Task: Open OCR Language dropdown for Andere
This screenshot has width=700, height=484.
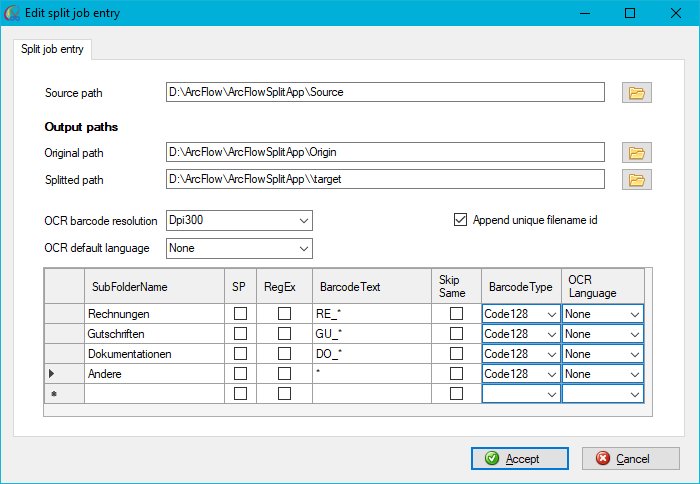Action: tap(603, 374)
